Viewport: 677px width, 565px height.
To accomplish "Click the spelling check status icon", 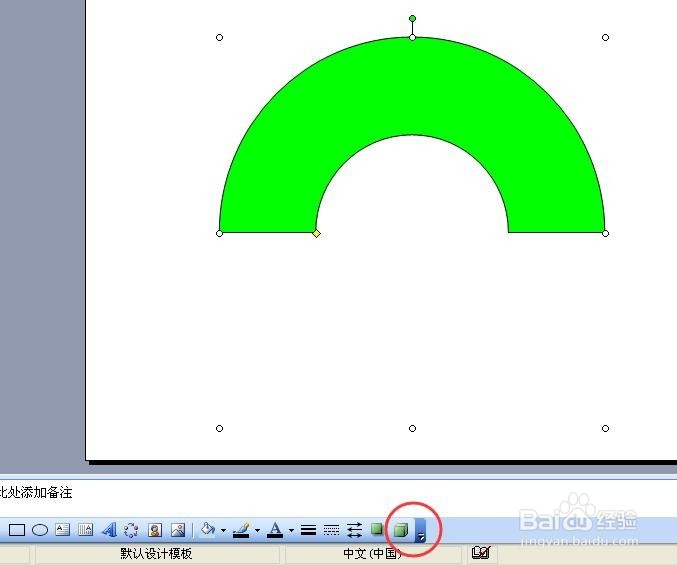I will pyautogui.click(x=481, y=553).
